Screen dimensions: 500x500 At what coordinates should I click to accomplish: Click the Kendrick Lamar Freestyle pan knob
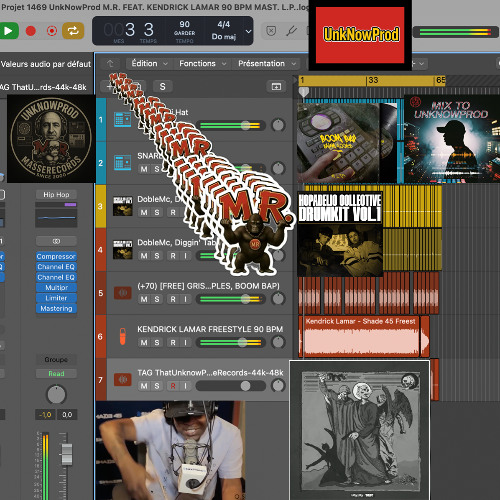[278, 342]
